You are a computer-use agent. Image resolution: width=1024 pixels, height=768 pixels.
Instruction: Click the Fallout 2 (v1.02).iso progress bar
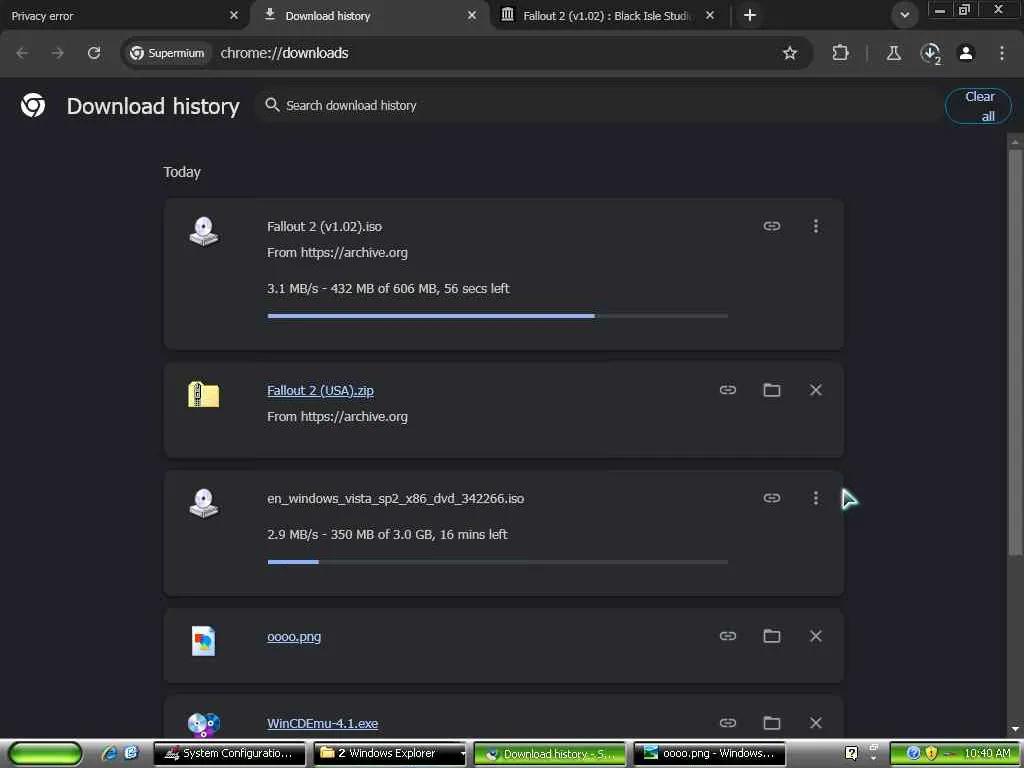pos(498,316)
